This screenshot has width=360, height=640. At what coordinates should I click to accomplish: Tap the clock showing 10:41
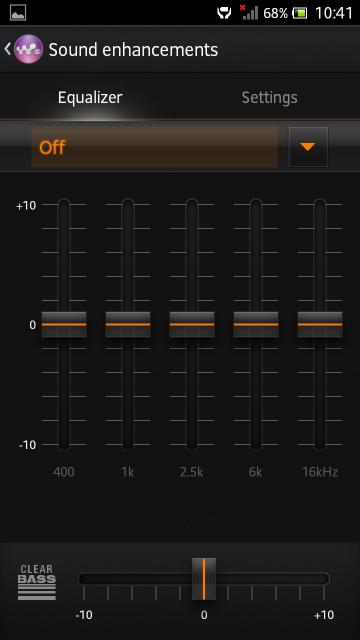333,13
